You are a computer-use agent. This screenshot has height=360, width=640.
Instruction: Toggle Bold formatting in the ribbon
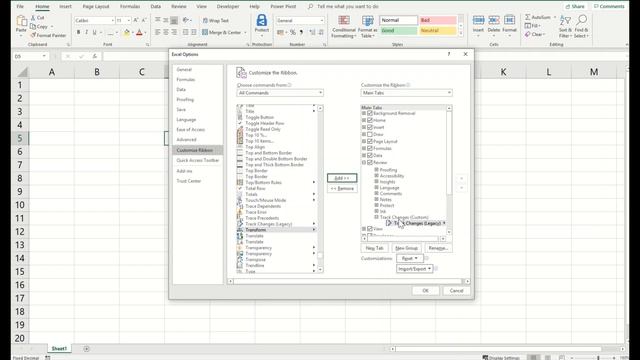pyautogui.click(x=78, y=32)
